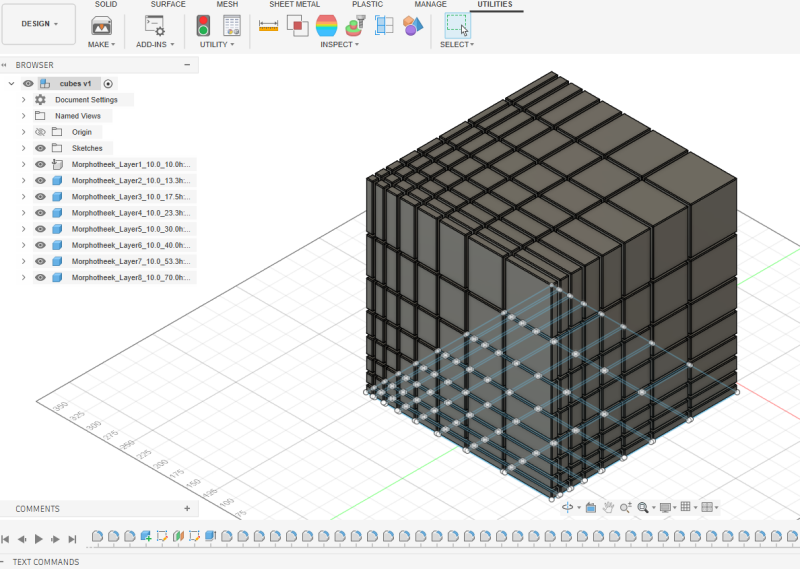Switch to the SOLID tab
This screenshot has width=800, height=569.
[106, 4]
